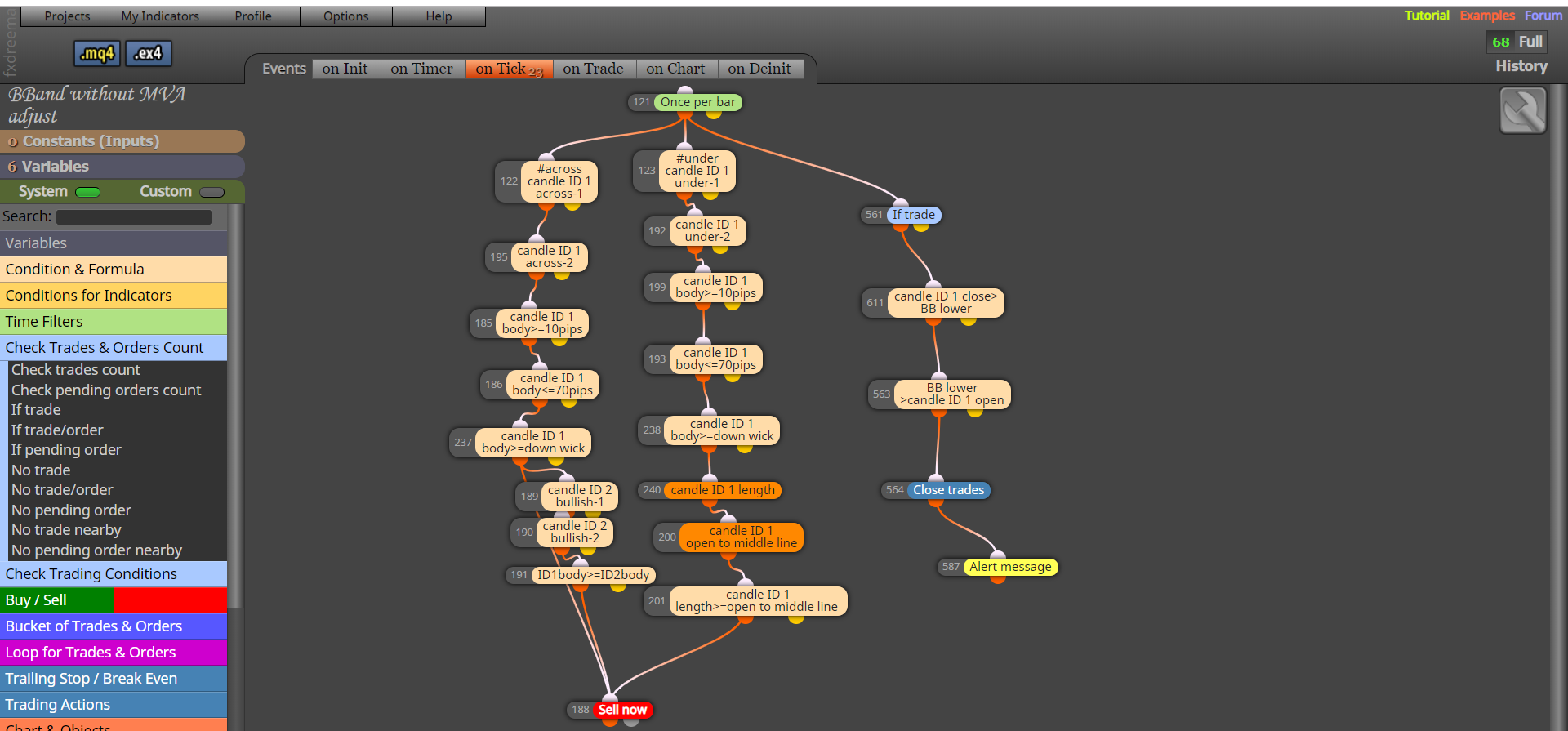
Task: Collapse Check Trades & Orders Count category
Action: tap(114, 348)
